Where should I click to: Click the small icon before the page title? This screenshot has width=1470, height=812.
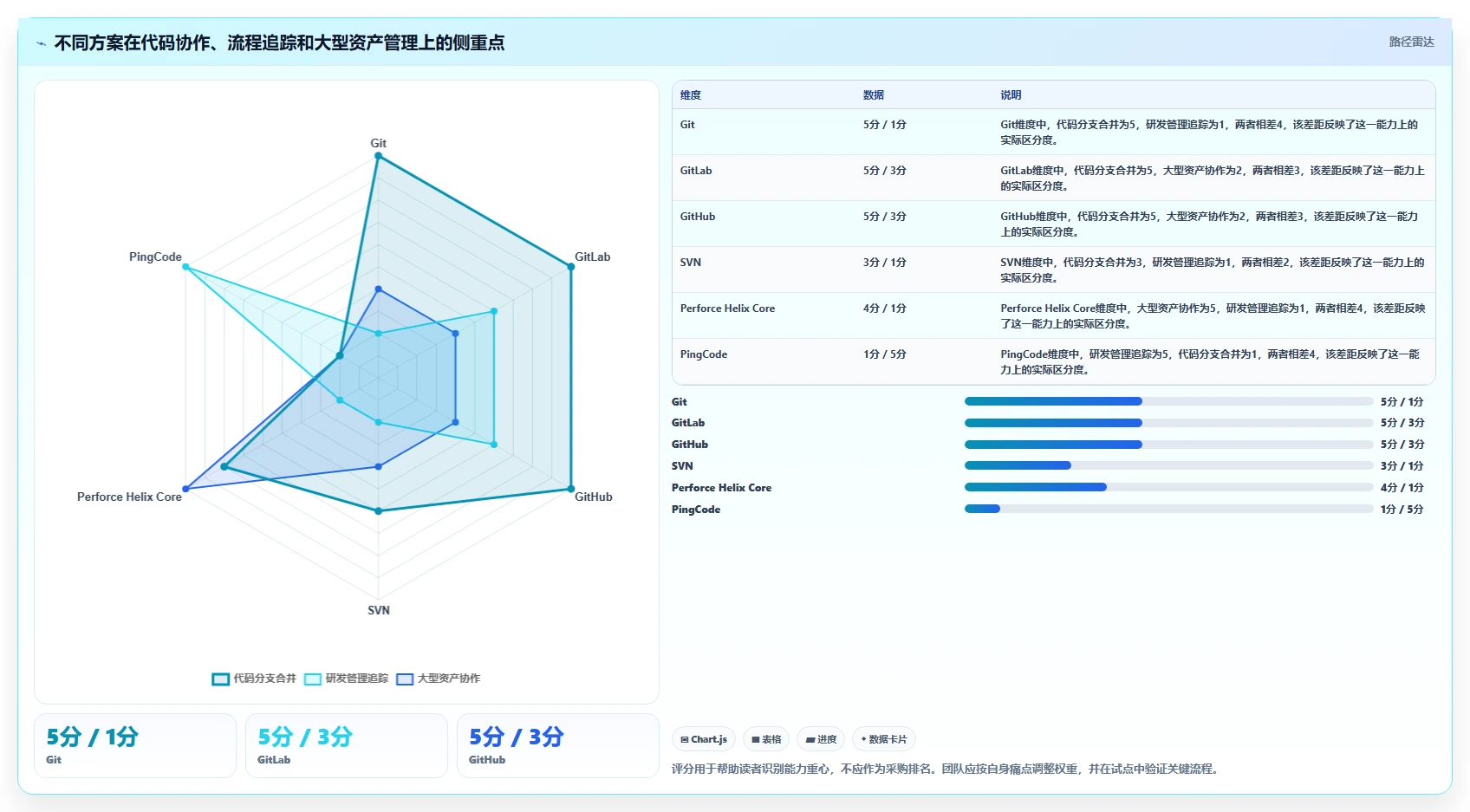pyautogui.click(x=41, y=43)
